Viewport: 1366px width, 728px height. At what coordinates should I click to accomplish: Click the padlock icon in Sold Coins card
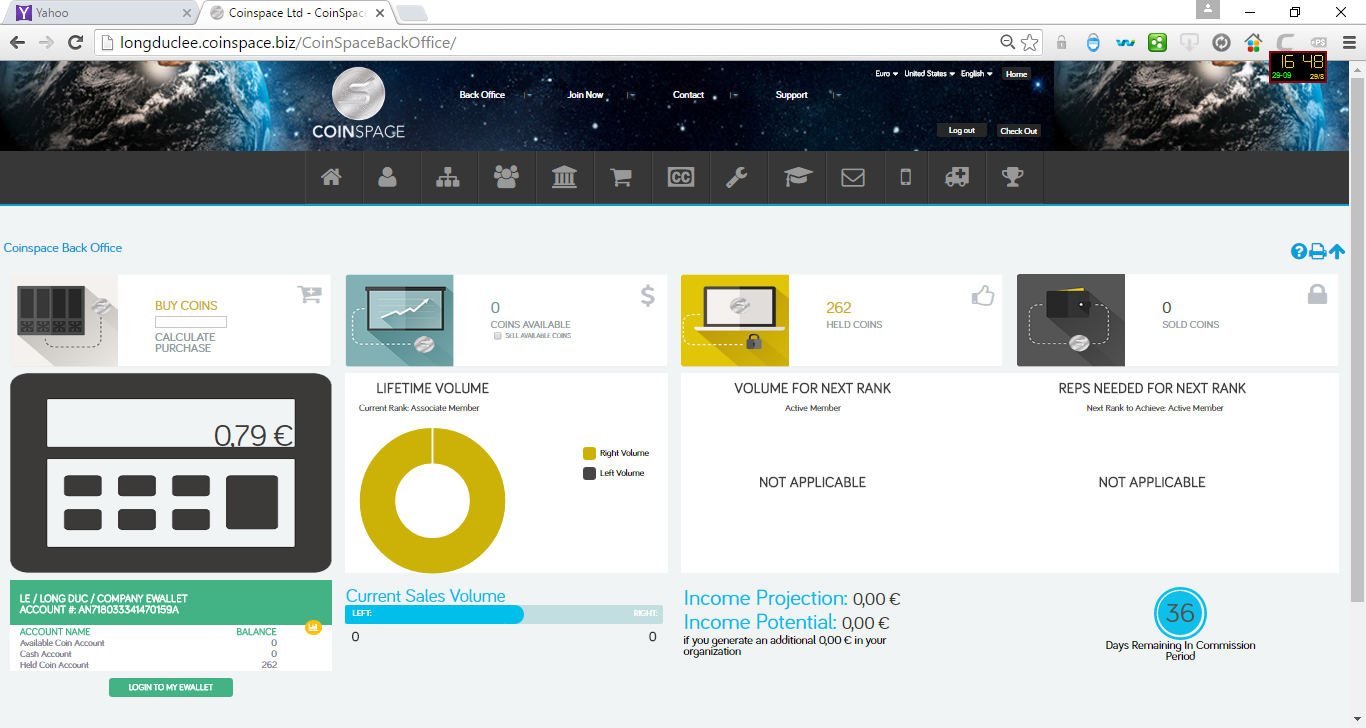pos(1318,294)
